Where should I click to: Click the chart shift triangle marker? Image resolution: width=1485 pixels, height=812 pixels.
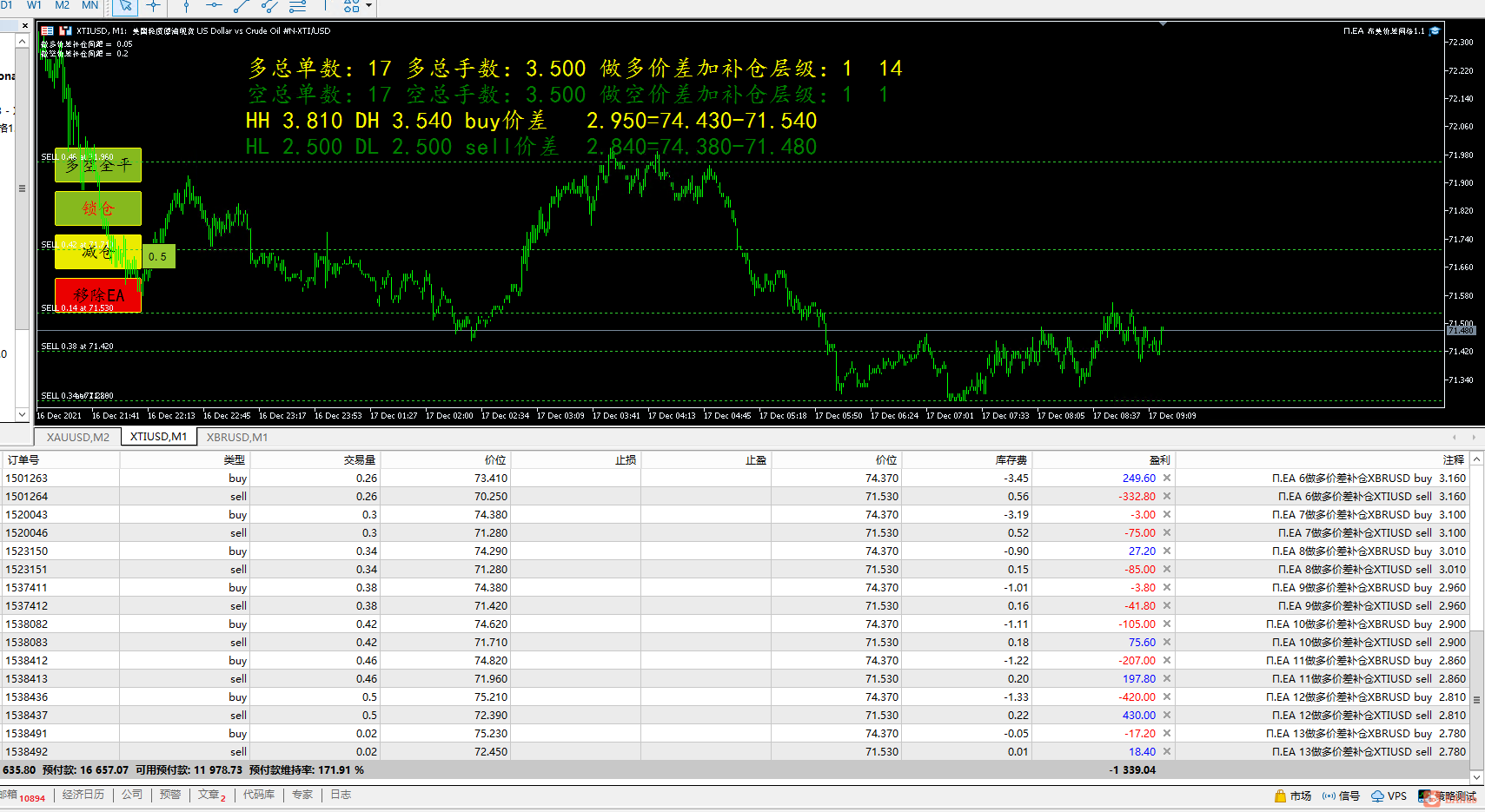click(x=1163, y=24)
